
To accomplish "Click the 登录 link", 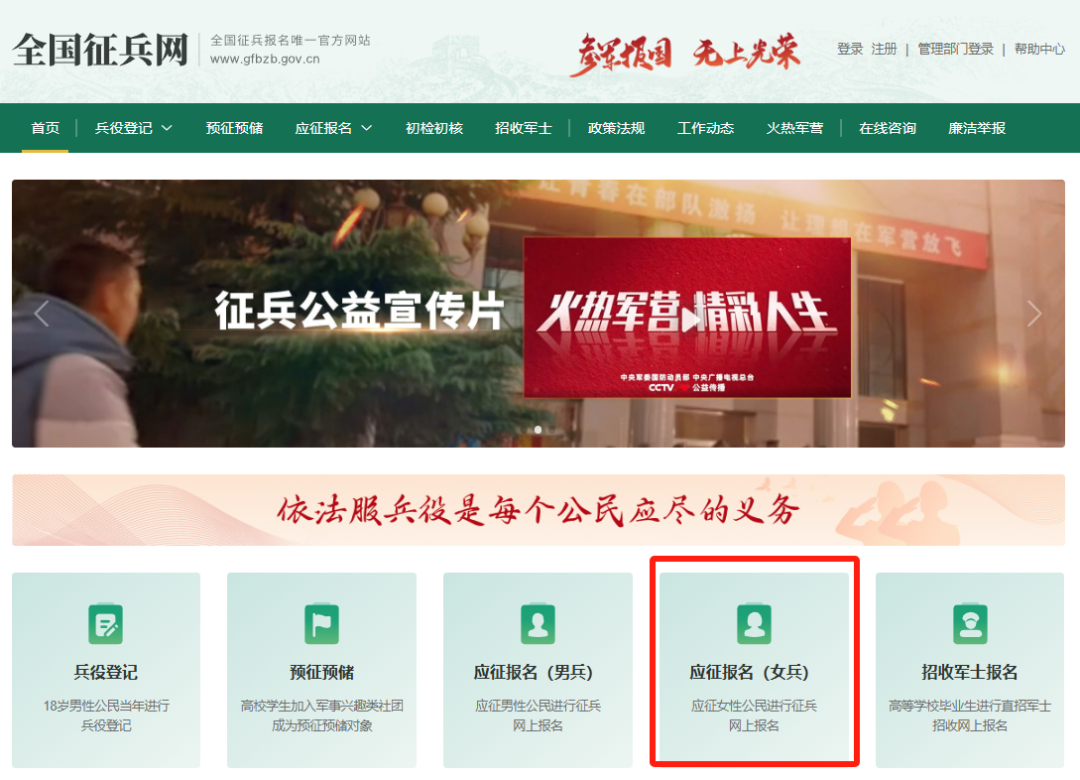I will click(849, 47).
